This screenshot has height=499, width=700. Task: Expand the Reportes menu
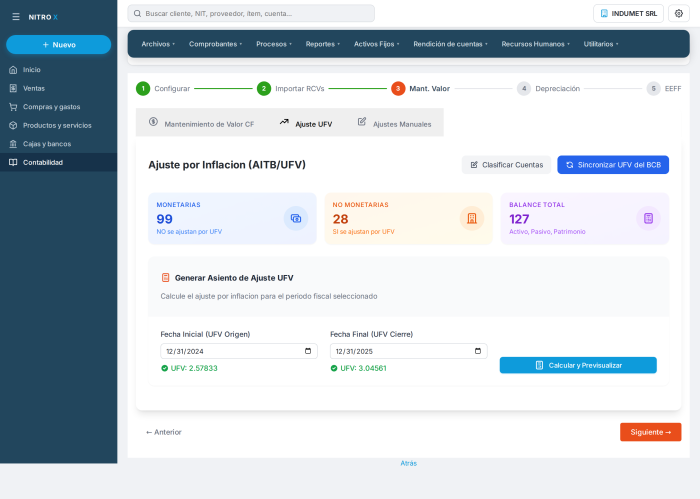323,44
